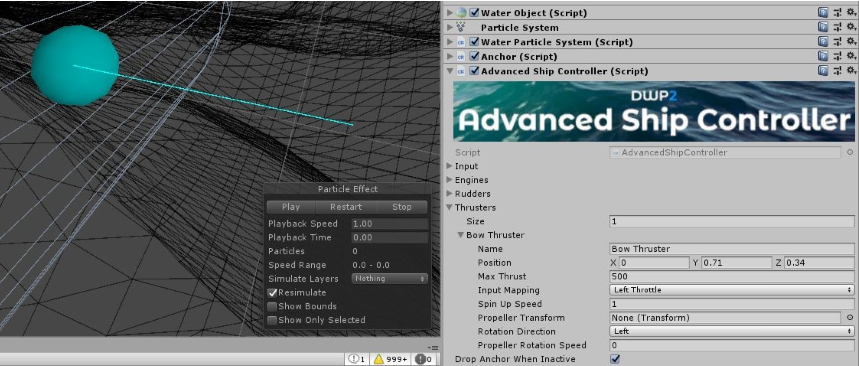Click the Water Object globe icon
Screen dimensions: 859x366
pyautogui.click(x=461, y=13)
